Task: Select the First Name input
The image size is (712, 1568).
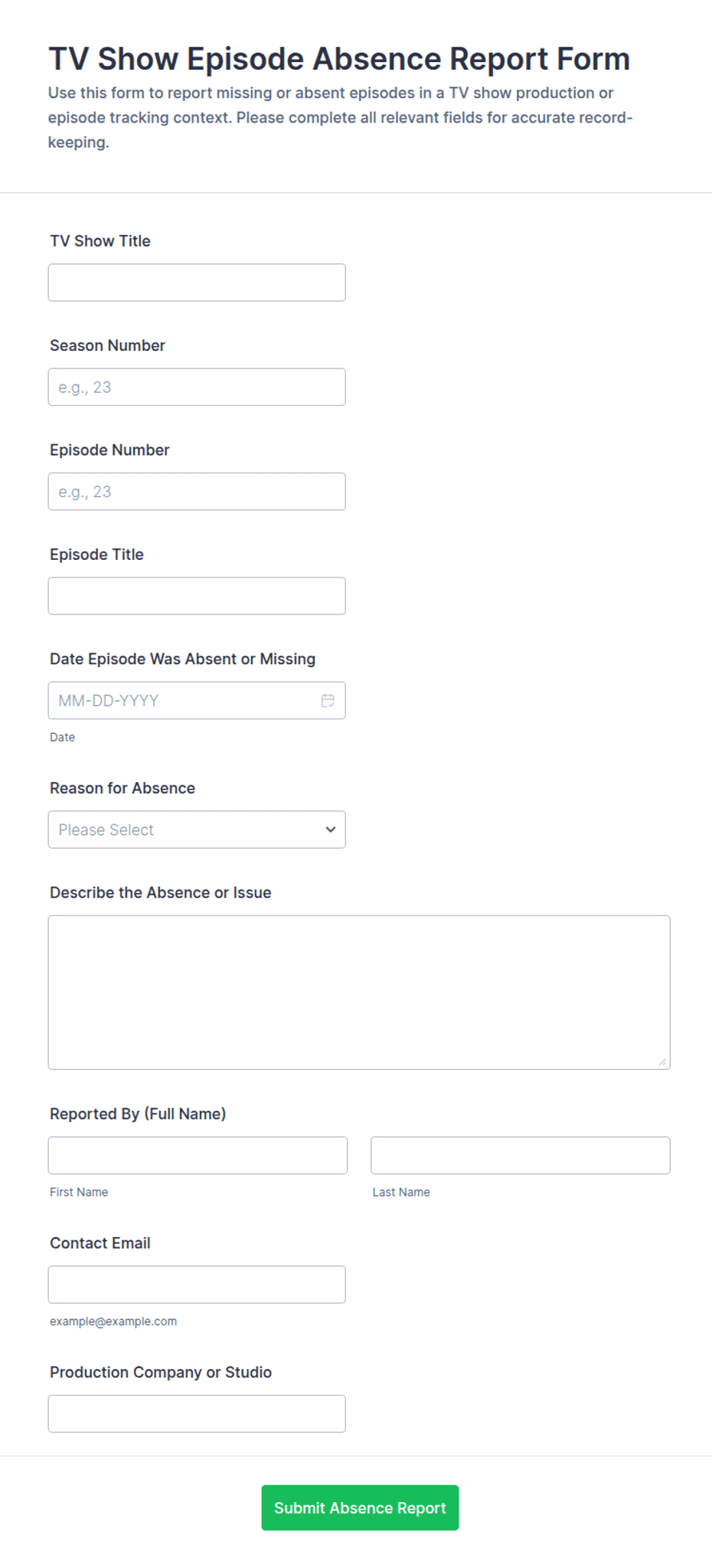Action: 198,1155
